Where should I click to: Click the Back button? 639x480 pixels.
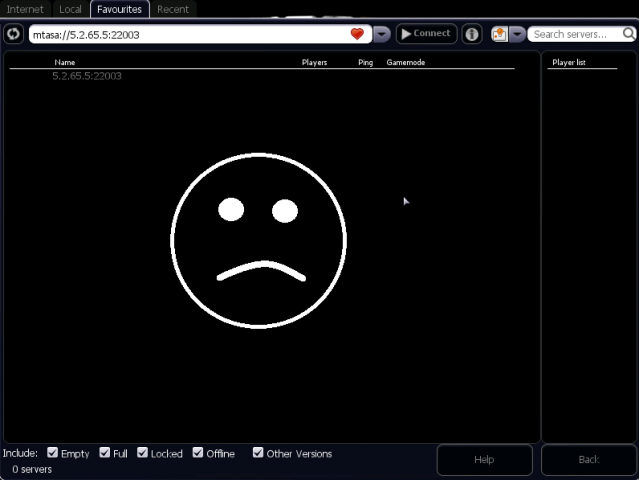[589, 460]
